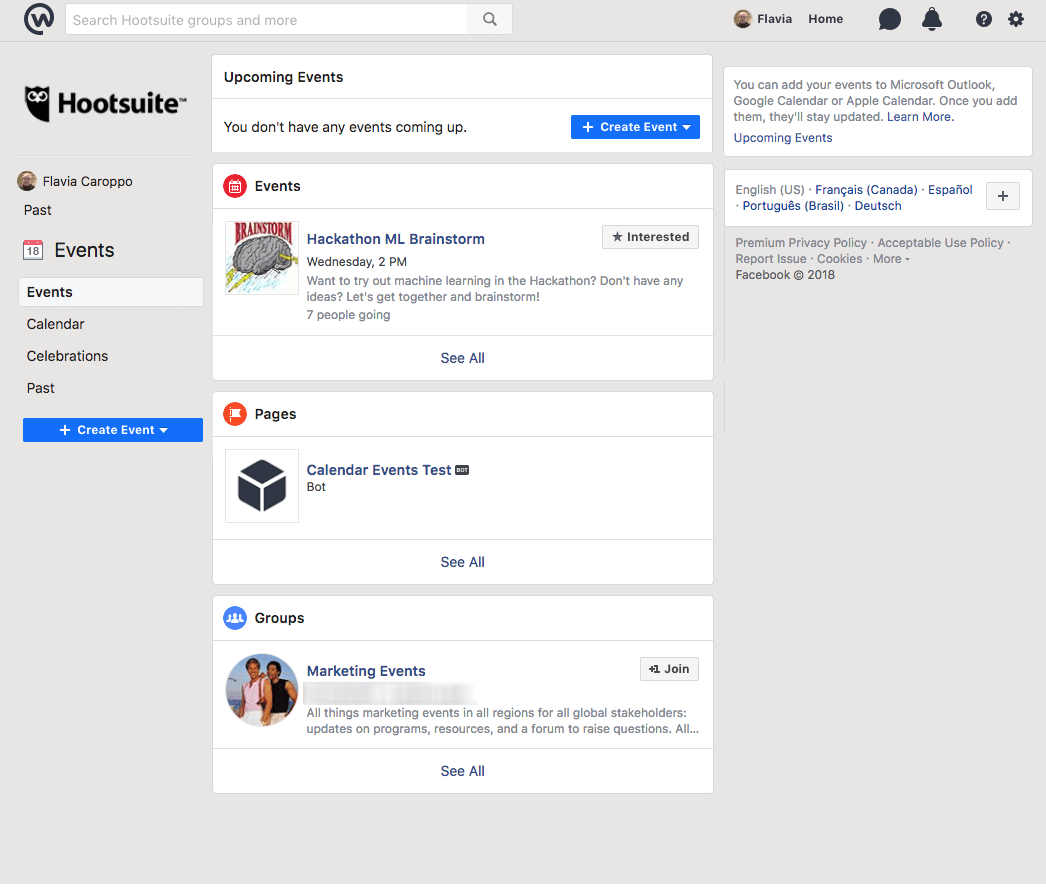Mark Interested for Hackathon ML Brainstorm
Screen dimensions: 1046x888
tap(650, 237)
